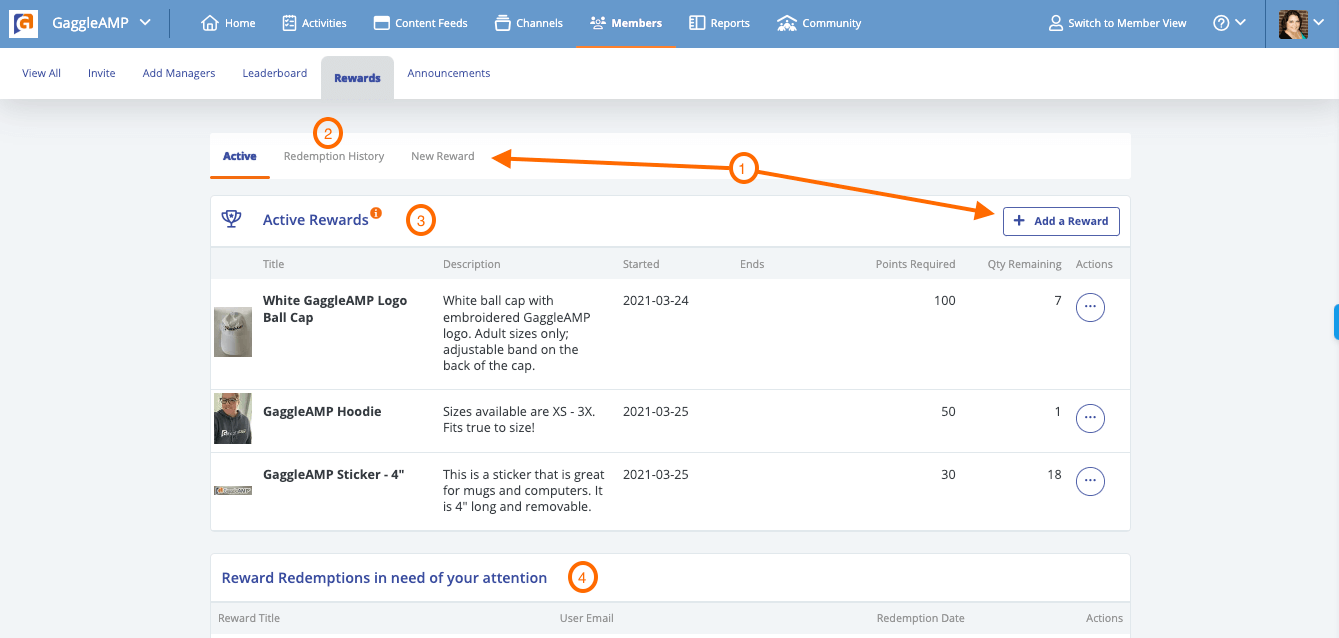
Task: Switch to Member View
Action: (1117, 23)
